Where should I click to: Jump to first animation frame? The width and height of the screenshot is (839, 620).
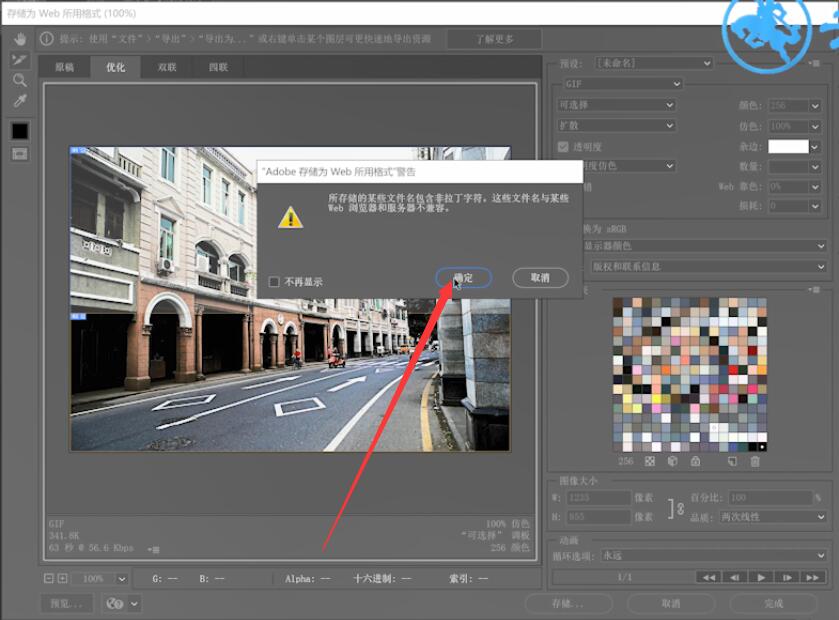pos(708,577)
